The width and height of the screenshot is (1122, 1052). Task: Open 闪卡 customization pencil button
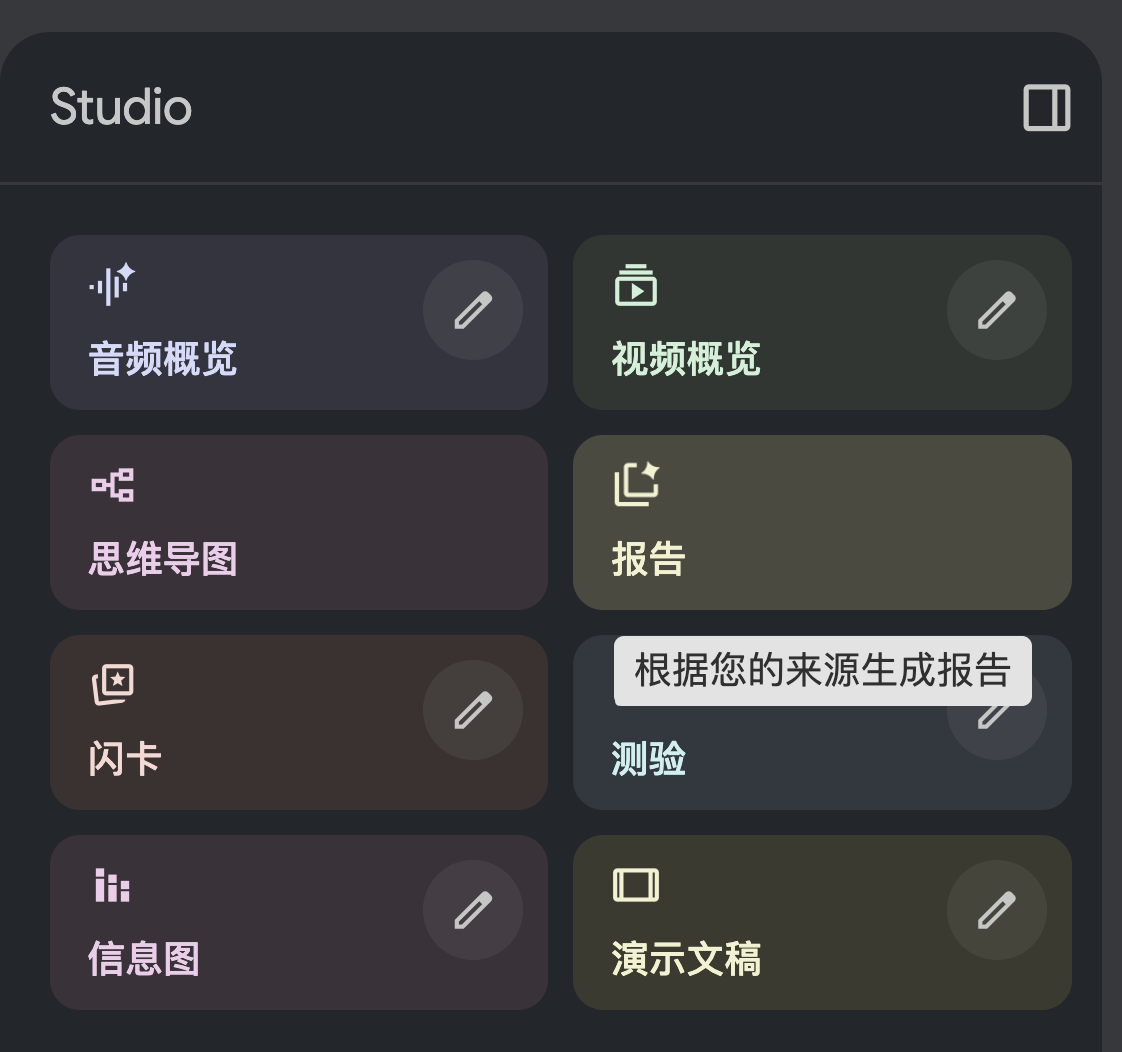pyautogui.click(x=473, y=710)
